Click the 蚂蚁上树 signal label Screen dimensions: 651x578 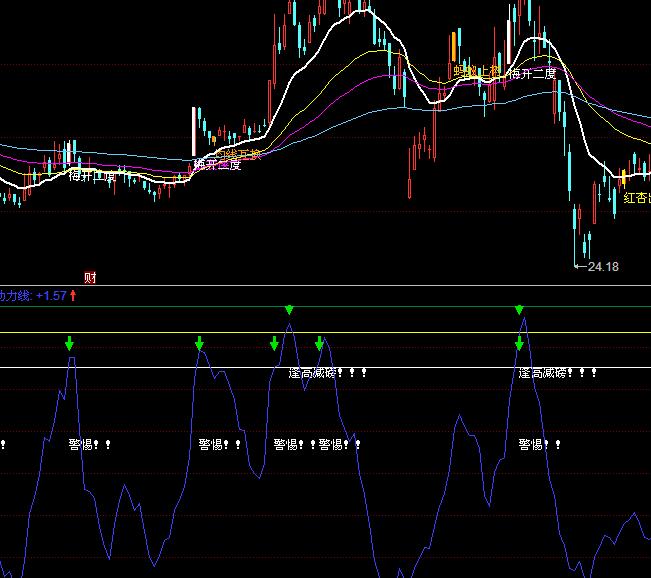click(476, 71)
